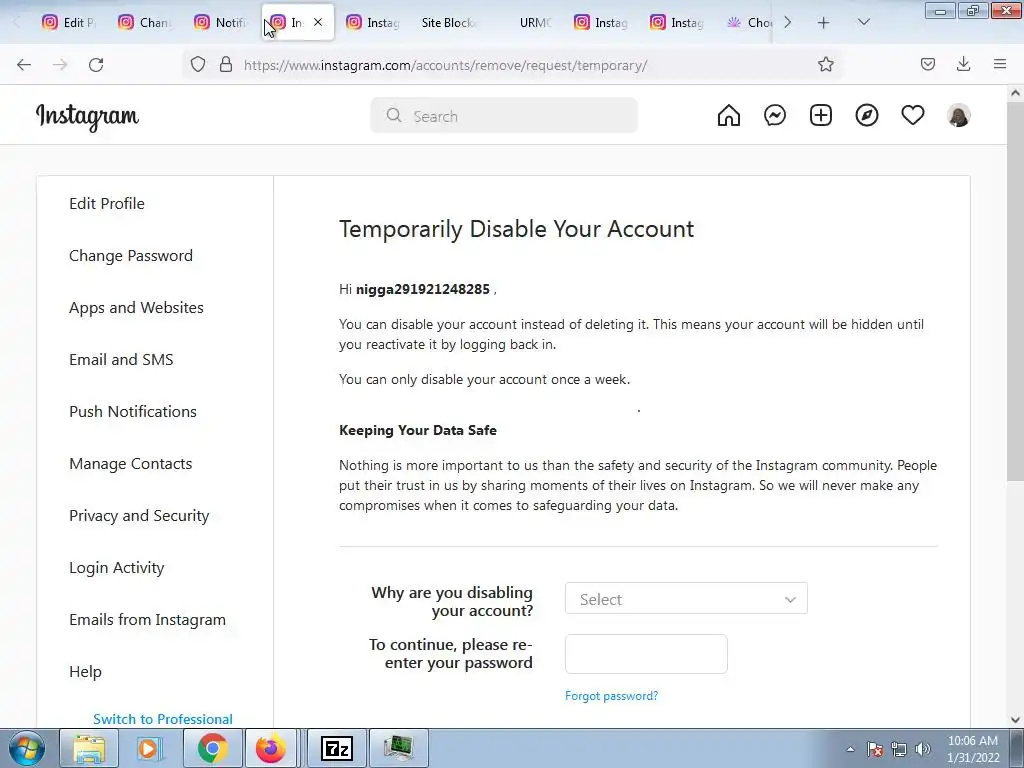
Task: Focus the re-enter password field
Action: (x=646, y=654)
